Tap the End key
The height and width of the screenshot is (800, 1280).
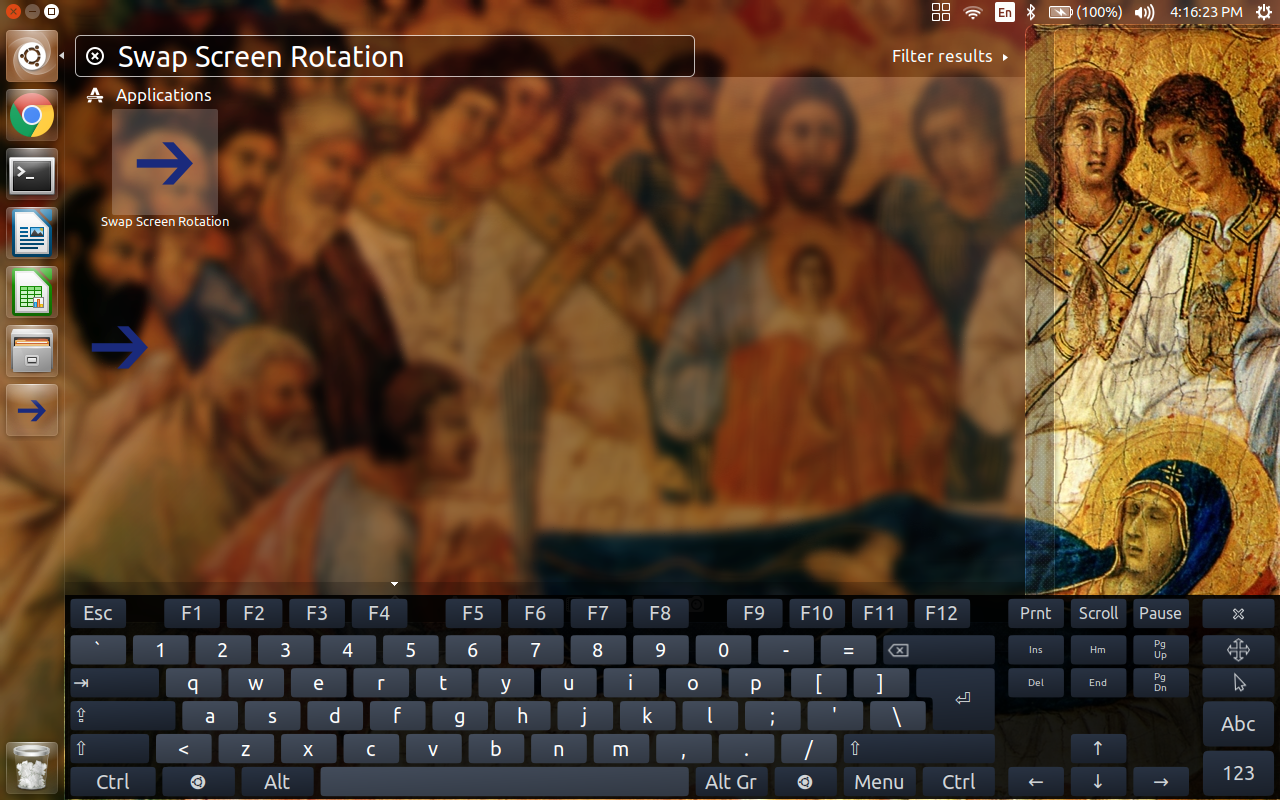point(1098,683)
